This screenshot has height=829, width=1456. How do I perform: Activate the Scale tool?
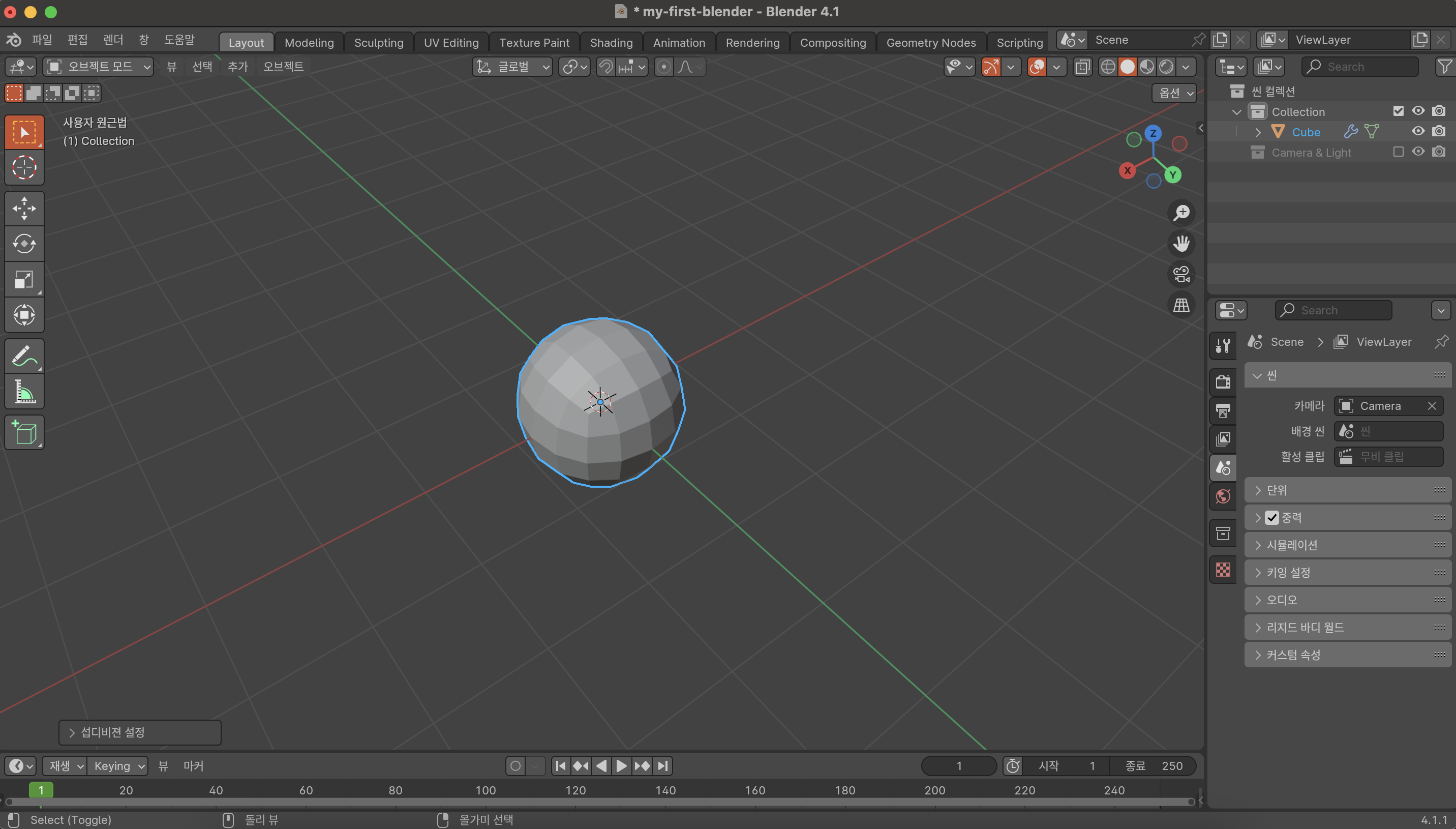click(24, 280)
